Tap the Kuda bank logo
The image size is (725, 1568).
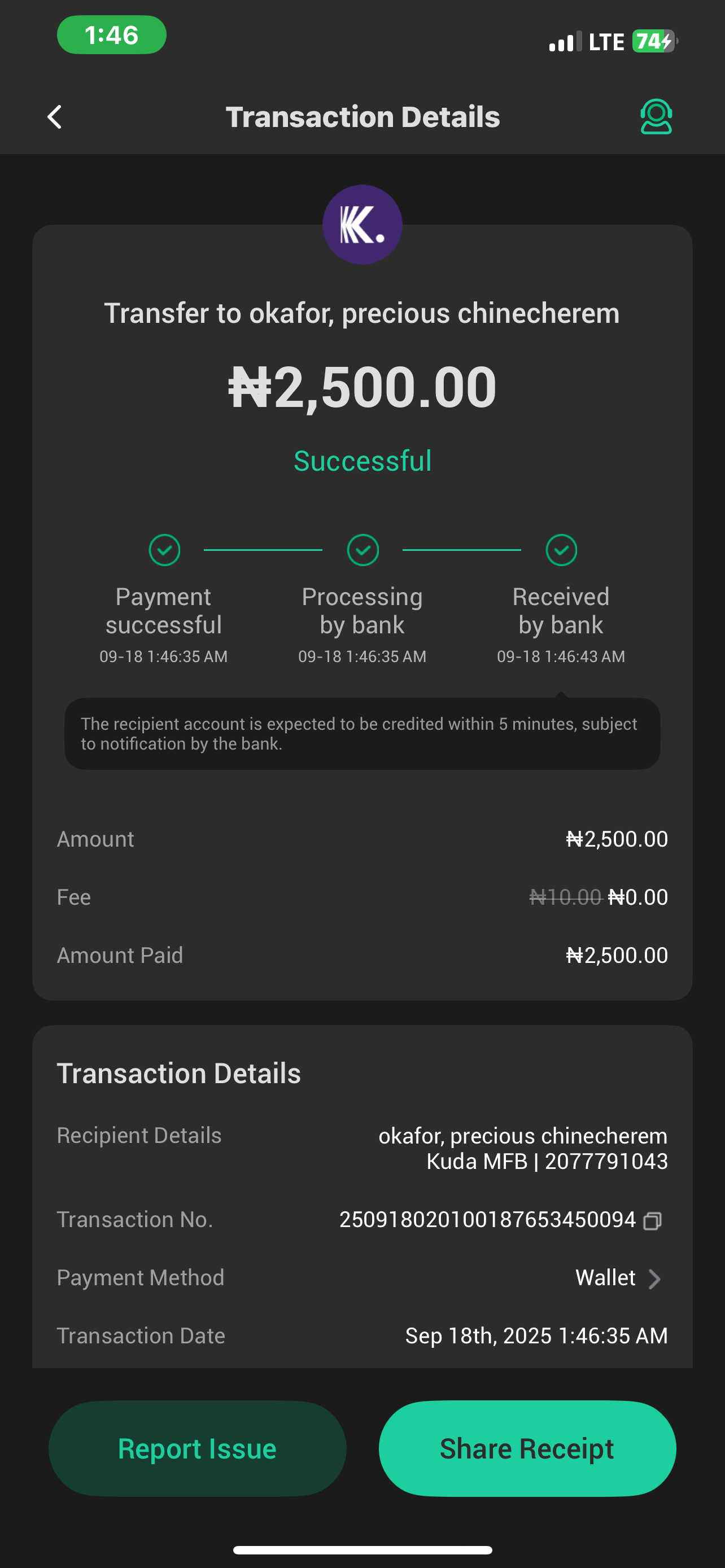click(x=362, y=225)
